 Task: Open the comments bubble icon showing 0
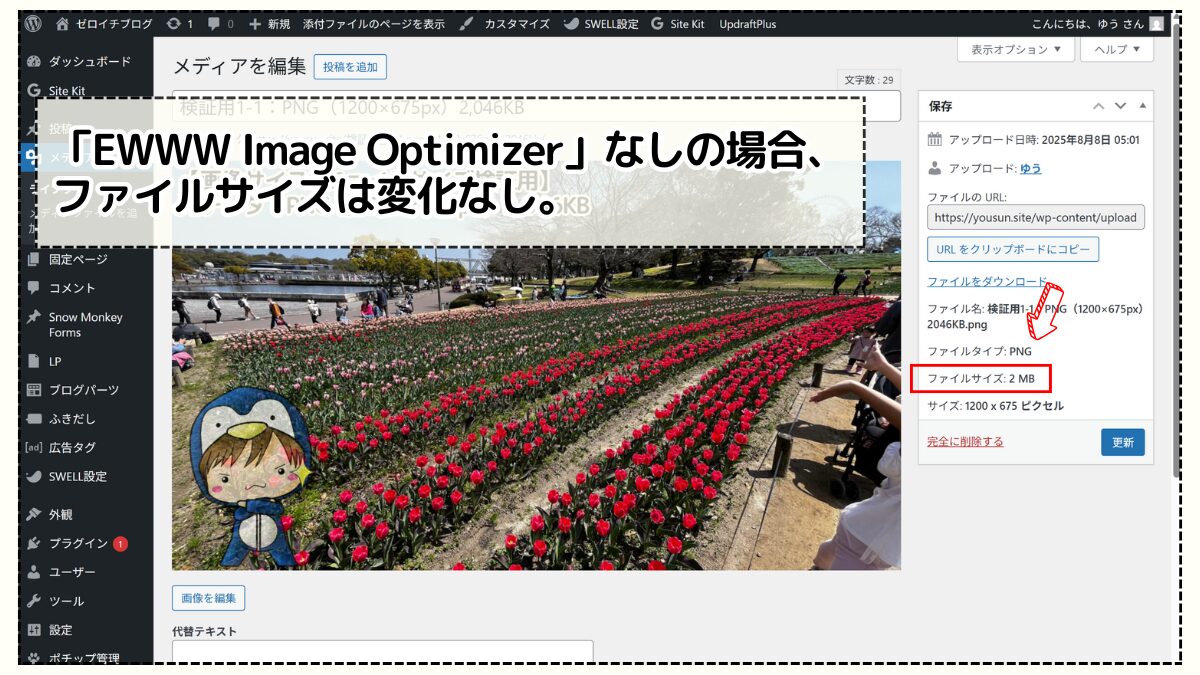click(221, 24)
